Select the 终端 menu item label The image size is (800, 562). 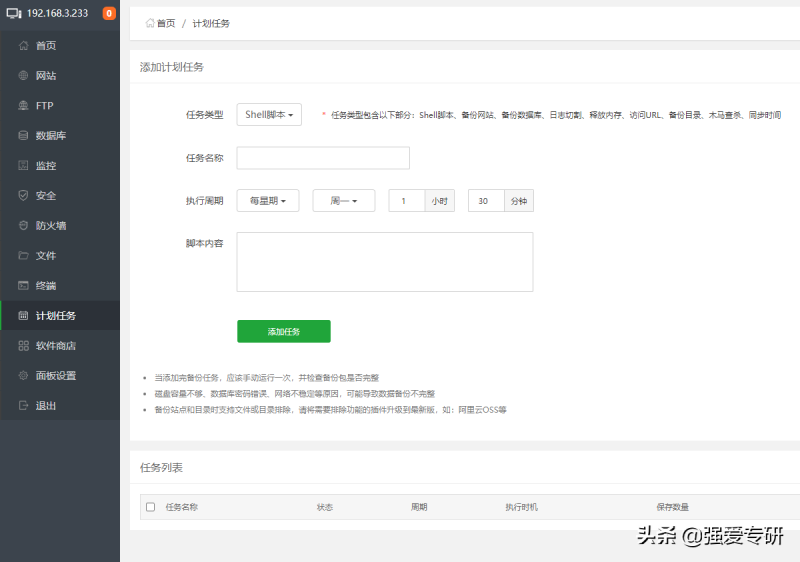pyautogui.click(x=46, y=286)
